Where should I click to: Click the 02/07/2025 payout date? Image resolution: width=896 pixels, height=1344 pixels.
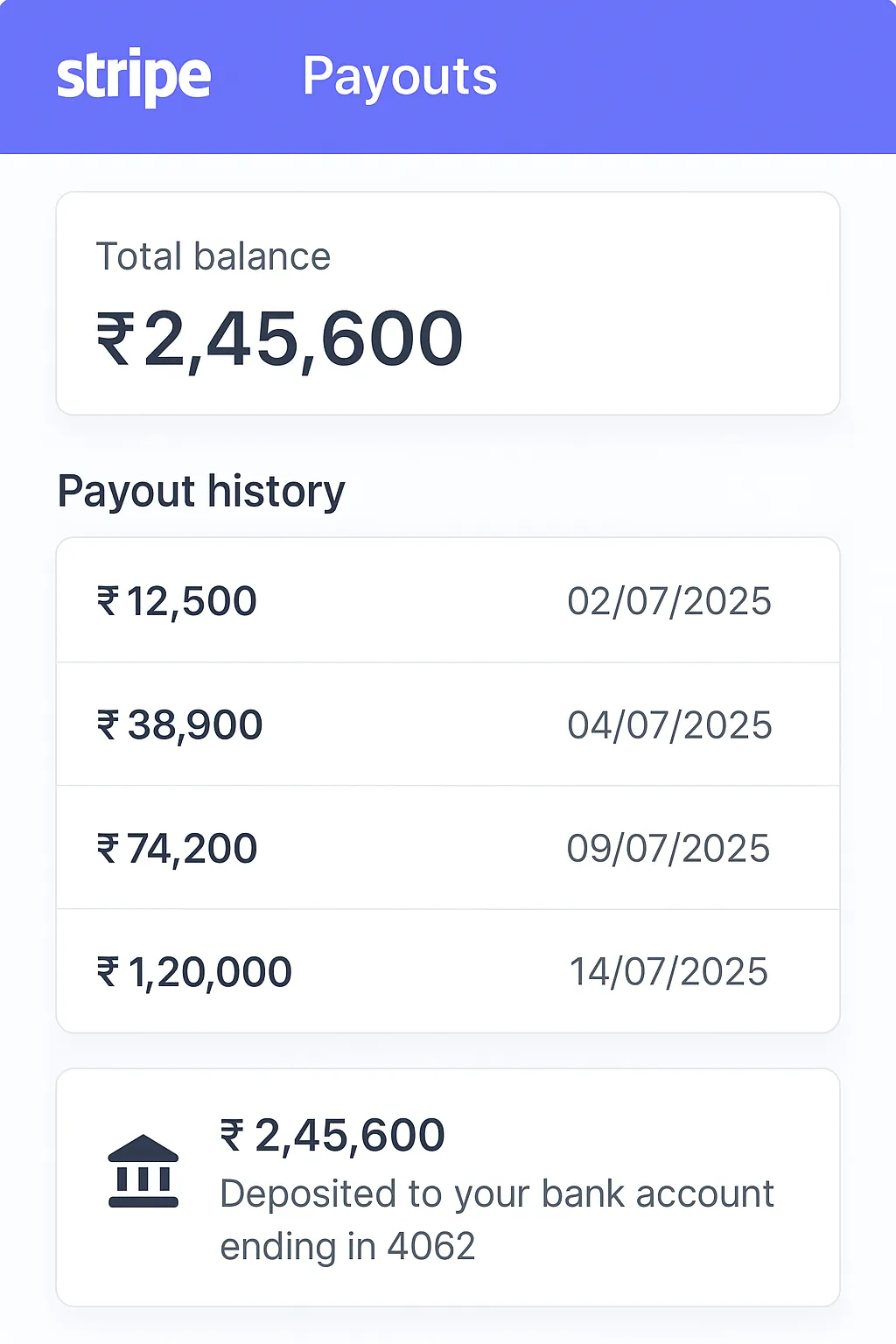(x=668, y=602)
